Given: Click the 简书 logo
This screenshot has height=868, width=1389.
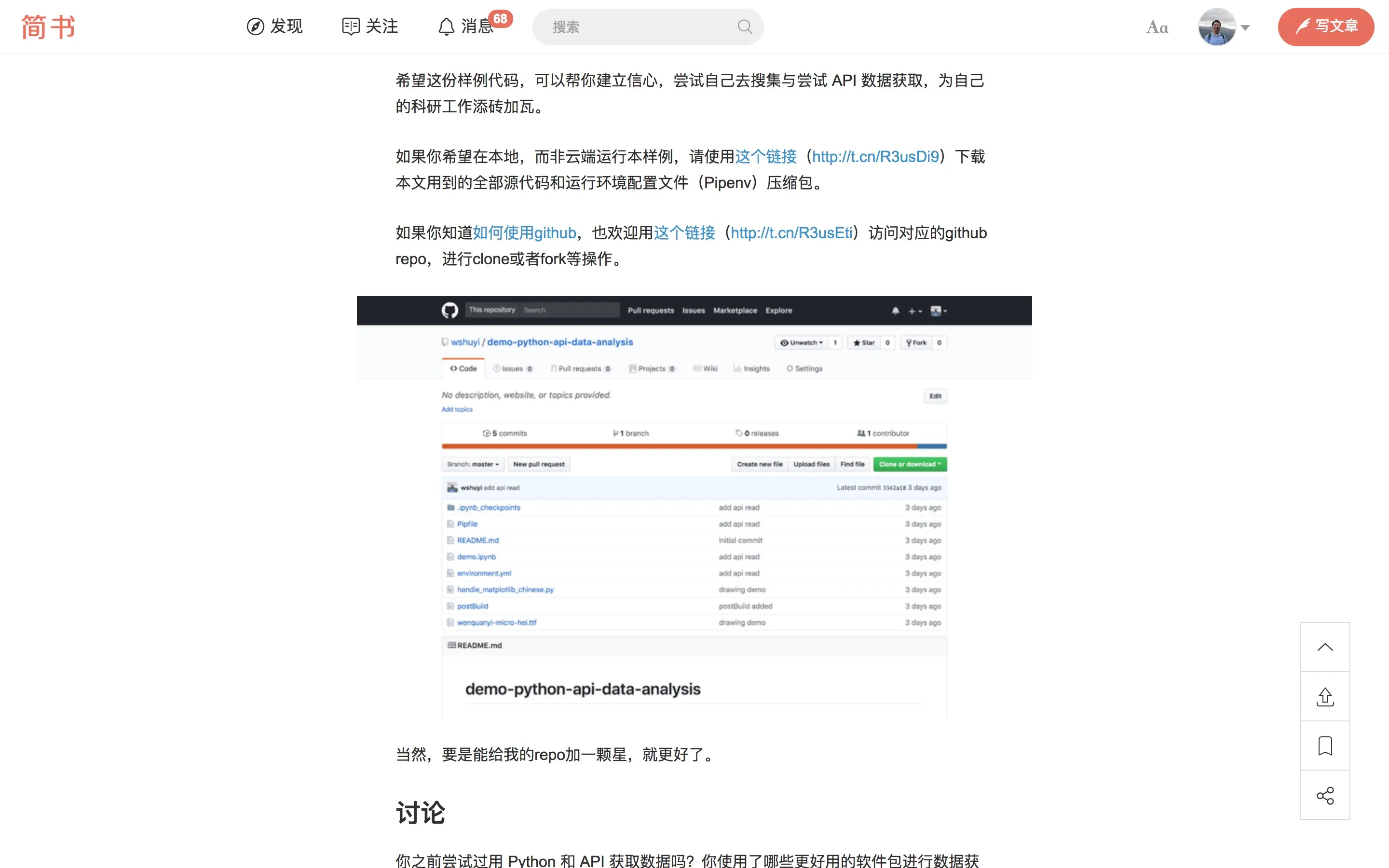Looking at the screenshot, I should [48, 27].
